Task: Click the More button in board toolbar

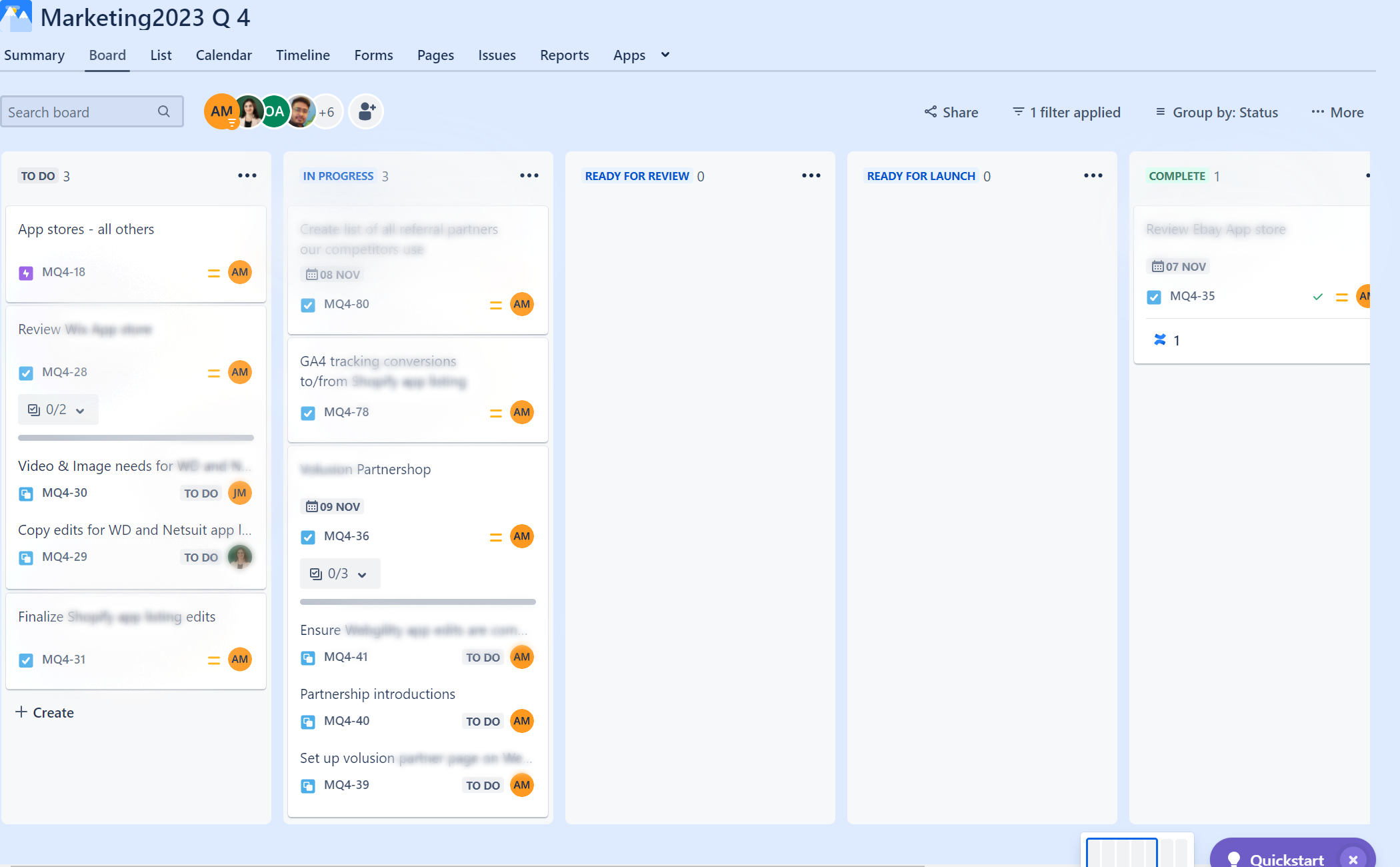Action: (x=1337, y=112)
